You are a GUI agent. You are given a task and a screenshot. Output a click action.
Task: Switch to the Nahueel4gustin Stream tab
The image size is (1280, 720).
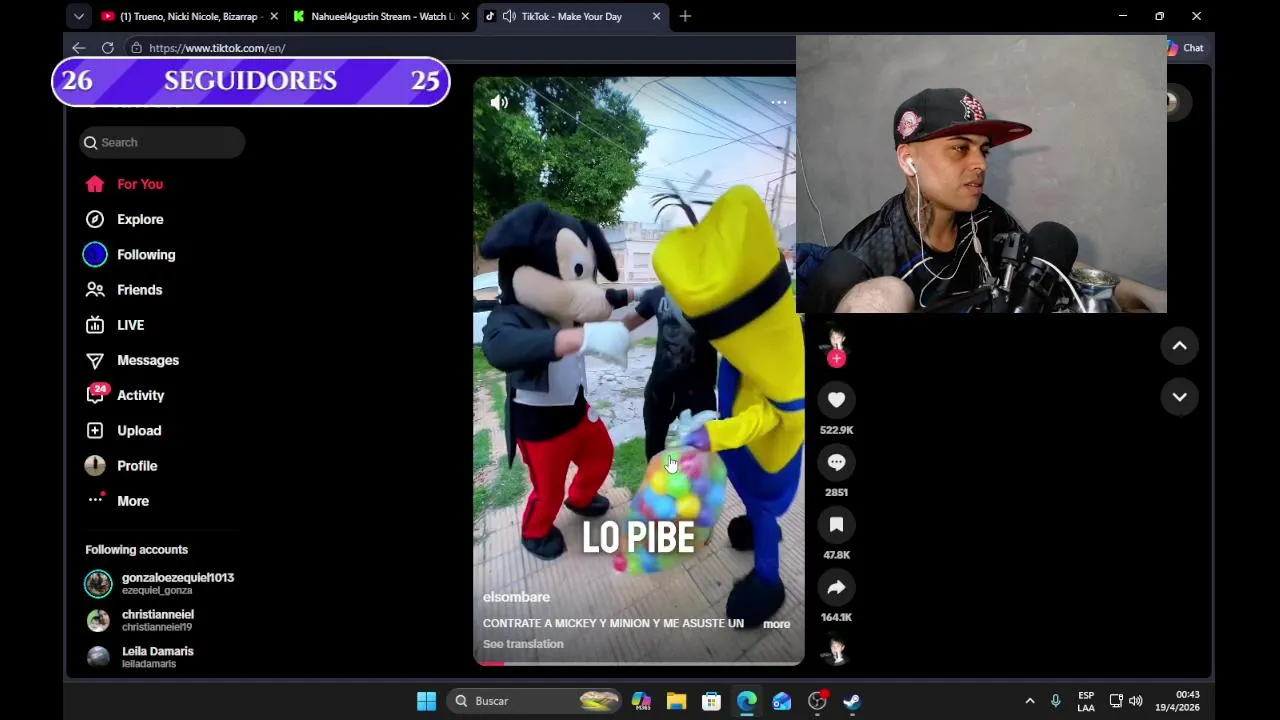coord(380,16)
